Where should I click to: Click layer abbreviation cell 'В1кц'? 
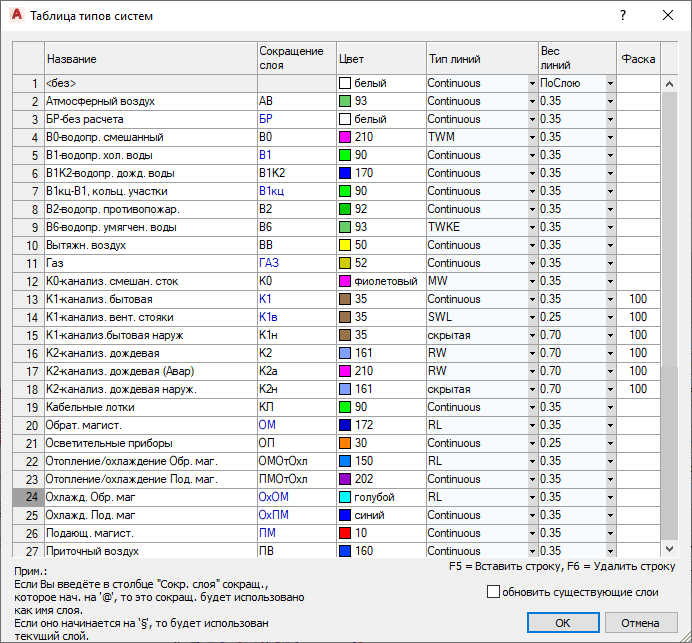(297, 191)
